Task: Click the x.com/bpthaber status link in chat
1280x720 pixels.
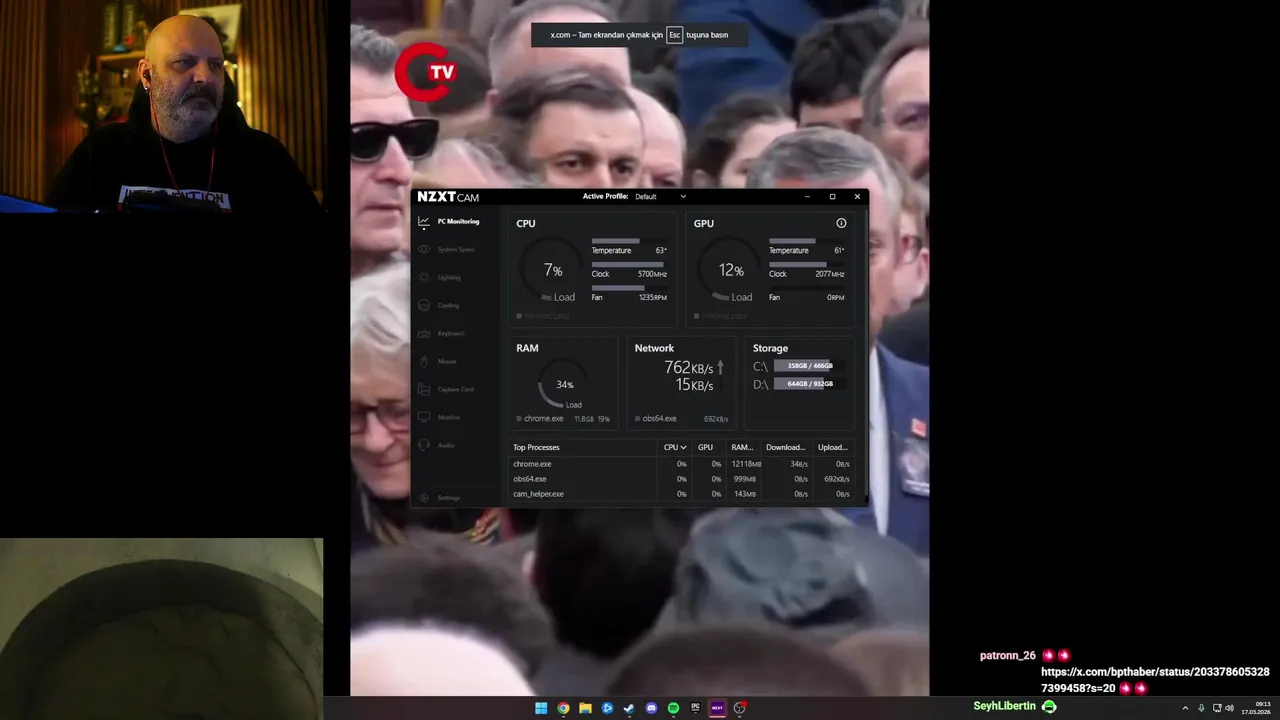Action: (1155, 680)
